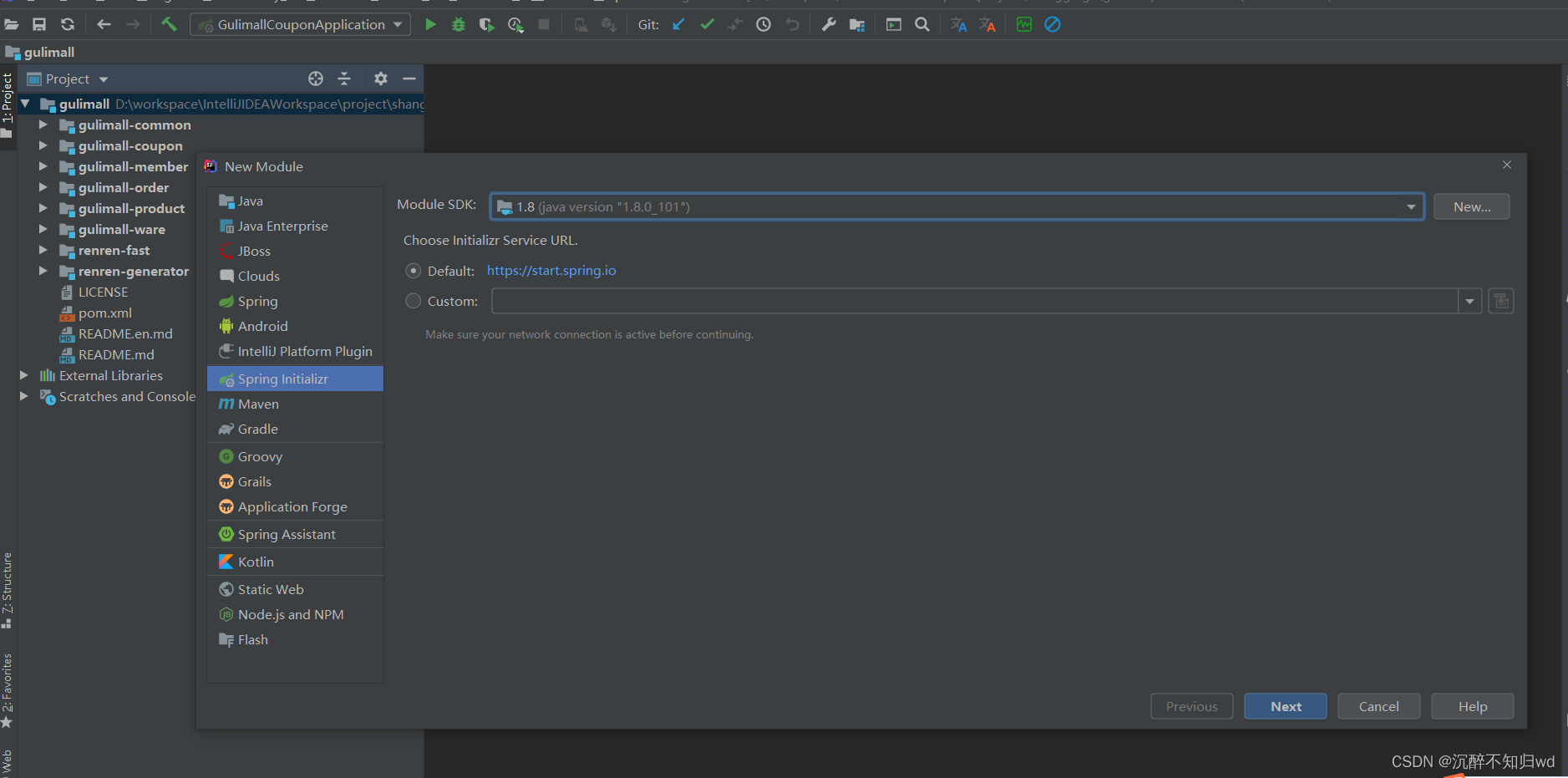Click the icon beside the Custom URL field

(x=1501, y=301)
